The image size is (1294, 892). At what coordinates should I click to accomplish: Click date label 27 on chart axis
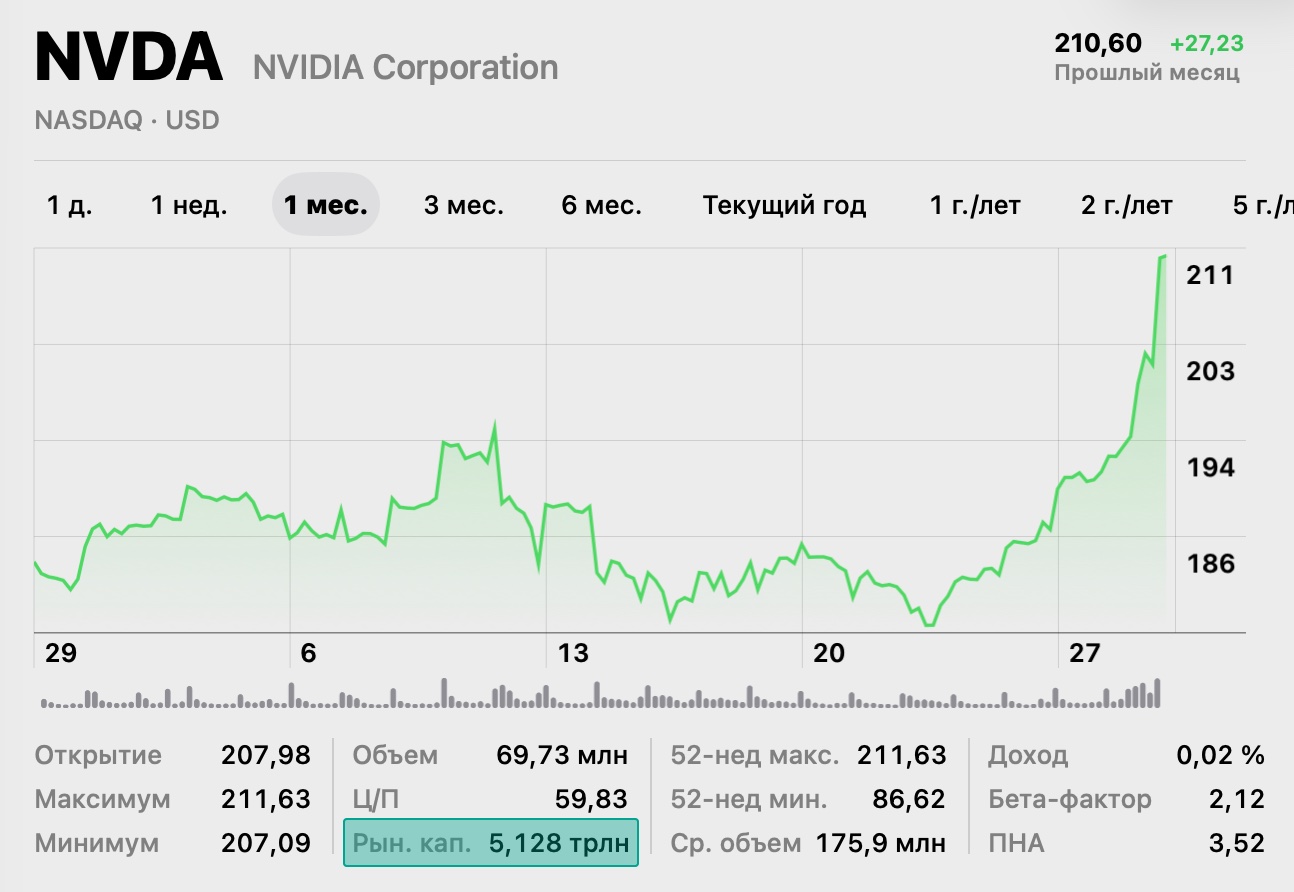pos(1084,654)
